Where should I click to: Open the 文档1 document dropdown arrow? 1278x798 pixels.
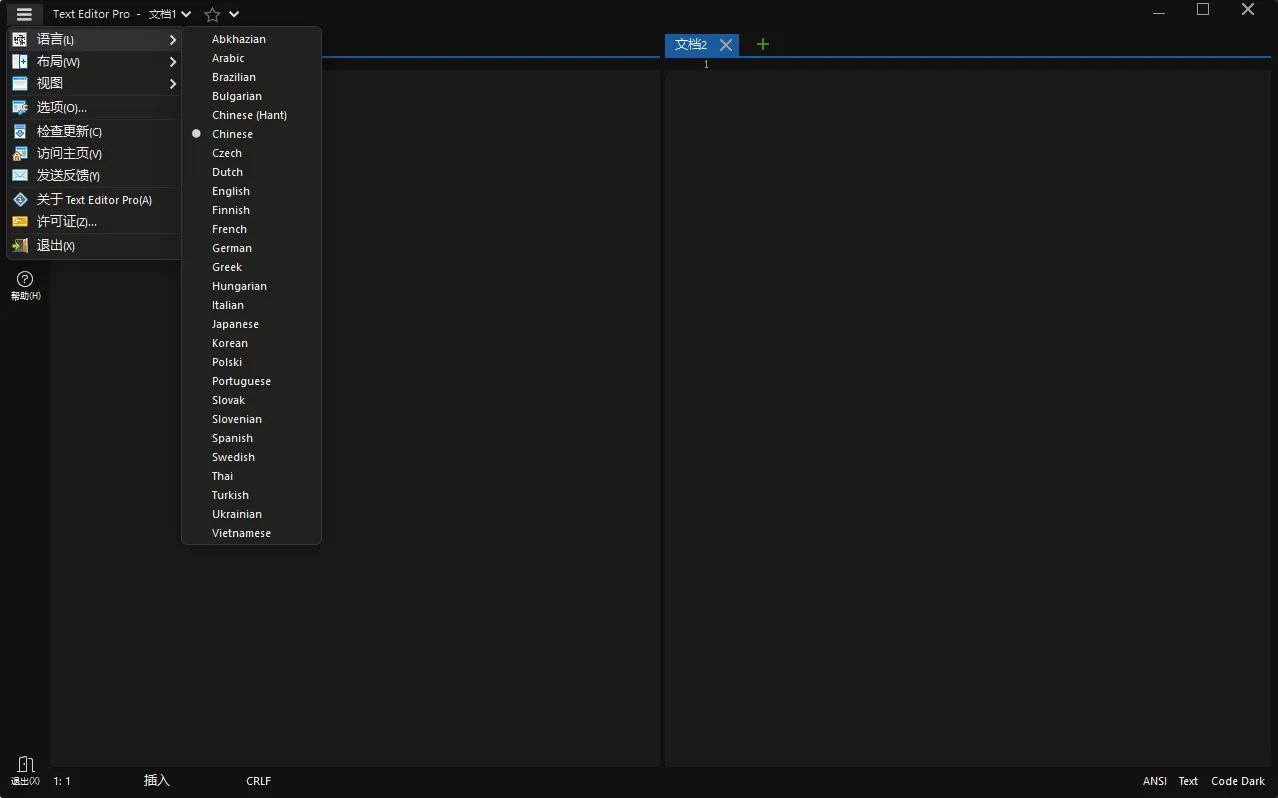point(185,15)
